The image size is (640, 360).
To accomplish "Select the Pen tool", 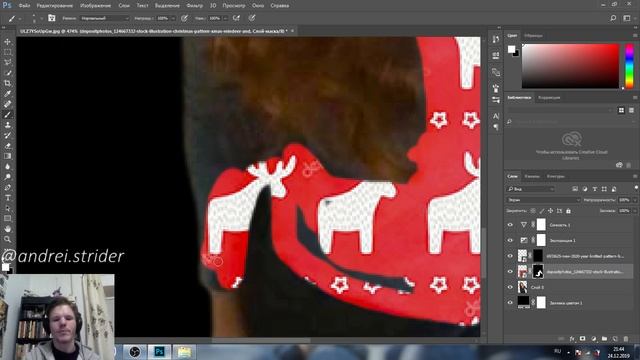I will point(7,187).
